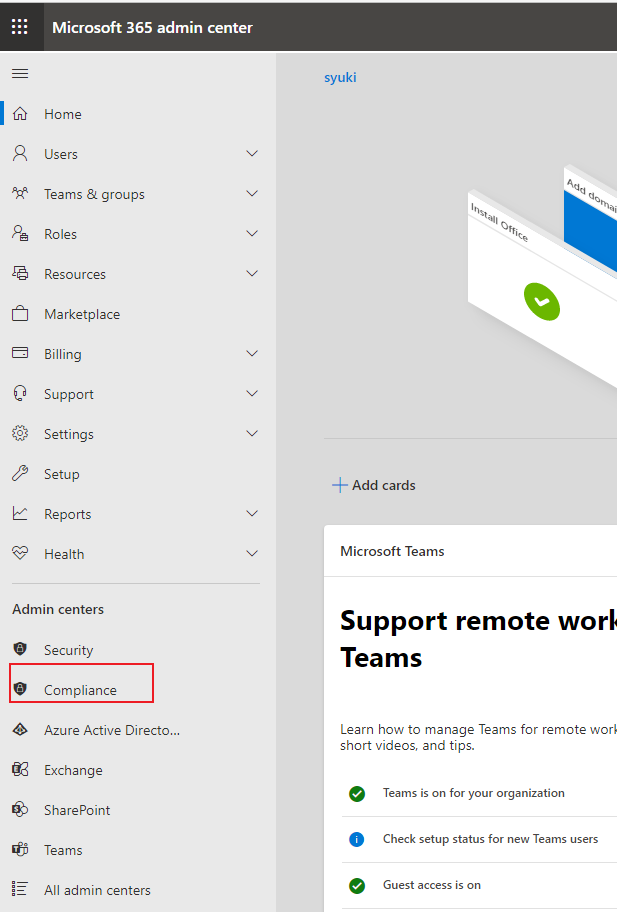The height and width of the screenshot is (912, 617).
Task: Click Check setup status for new Teams users
Action: click(490, 839)
